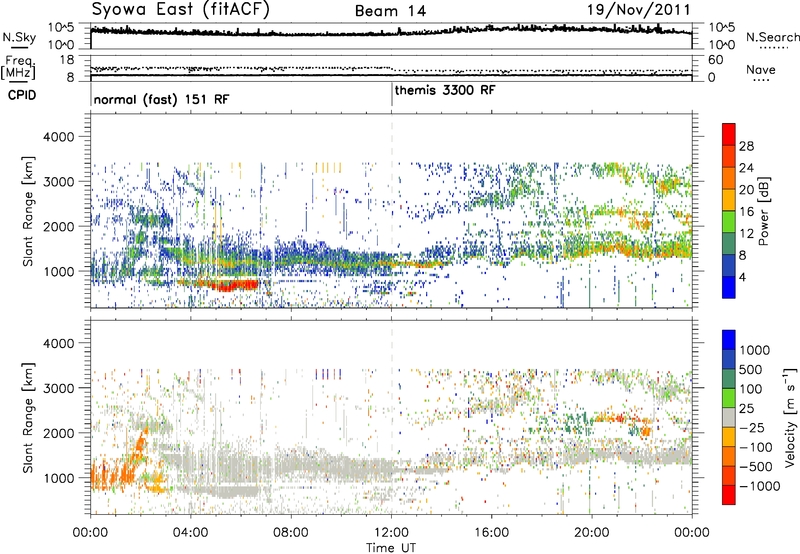This screenshot has width=800, height=554.
Task: Select the '18' tick on the frequency axis
Action: 67,60
